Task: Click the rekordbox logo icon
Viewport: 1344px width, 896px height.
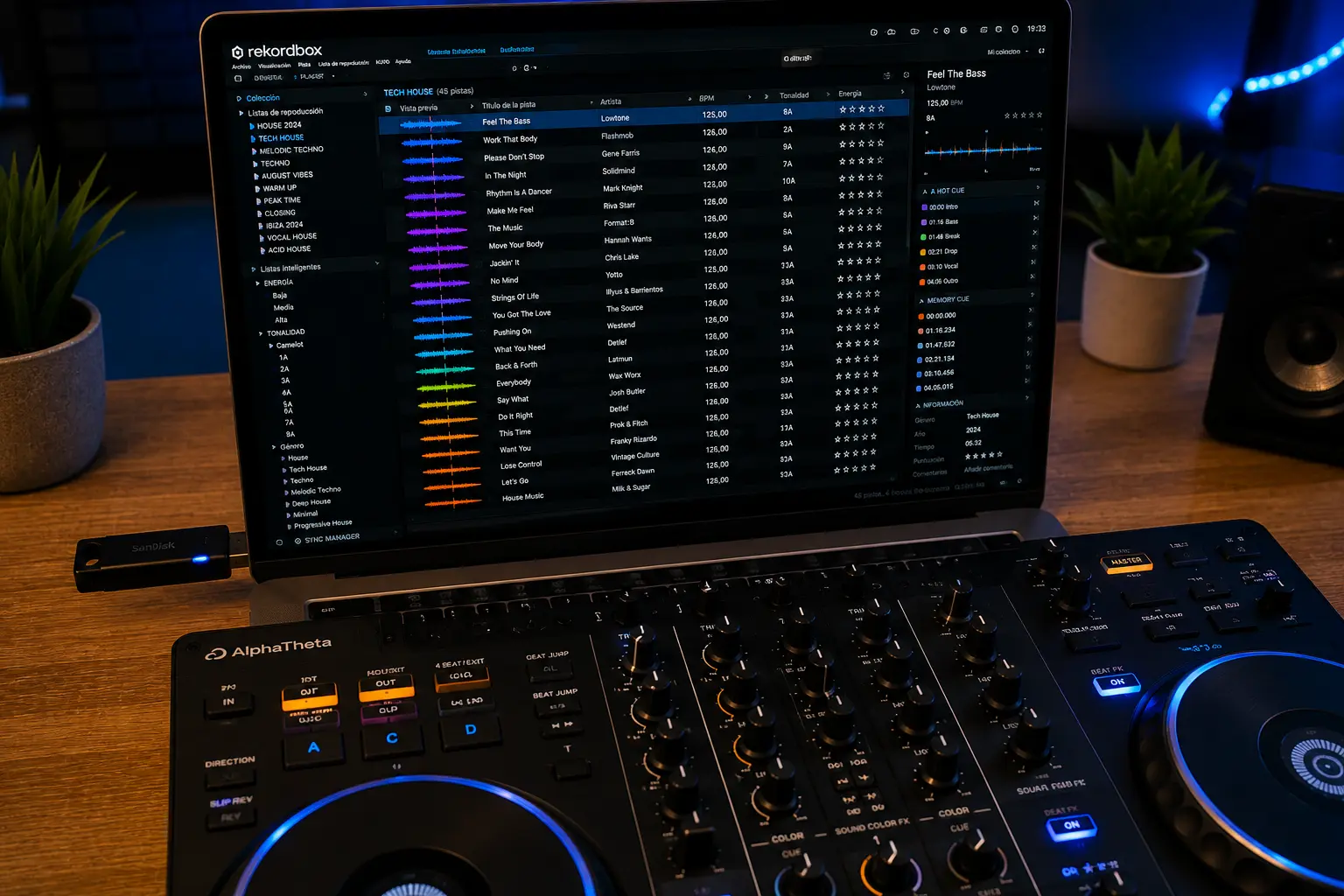Action: 237,52
